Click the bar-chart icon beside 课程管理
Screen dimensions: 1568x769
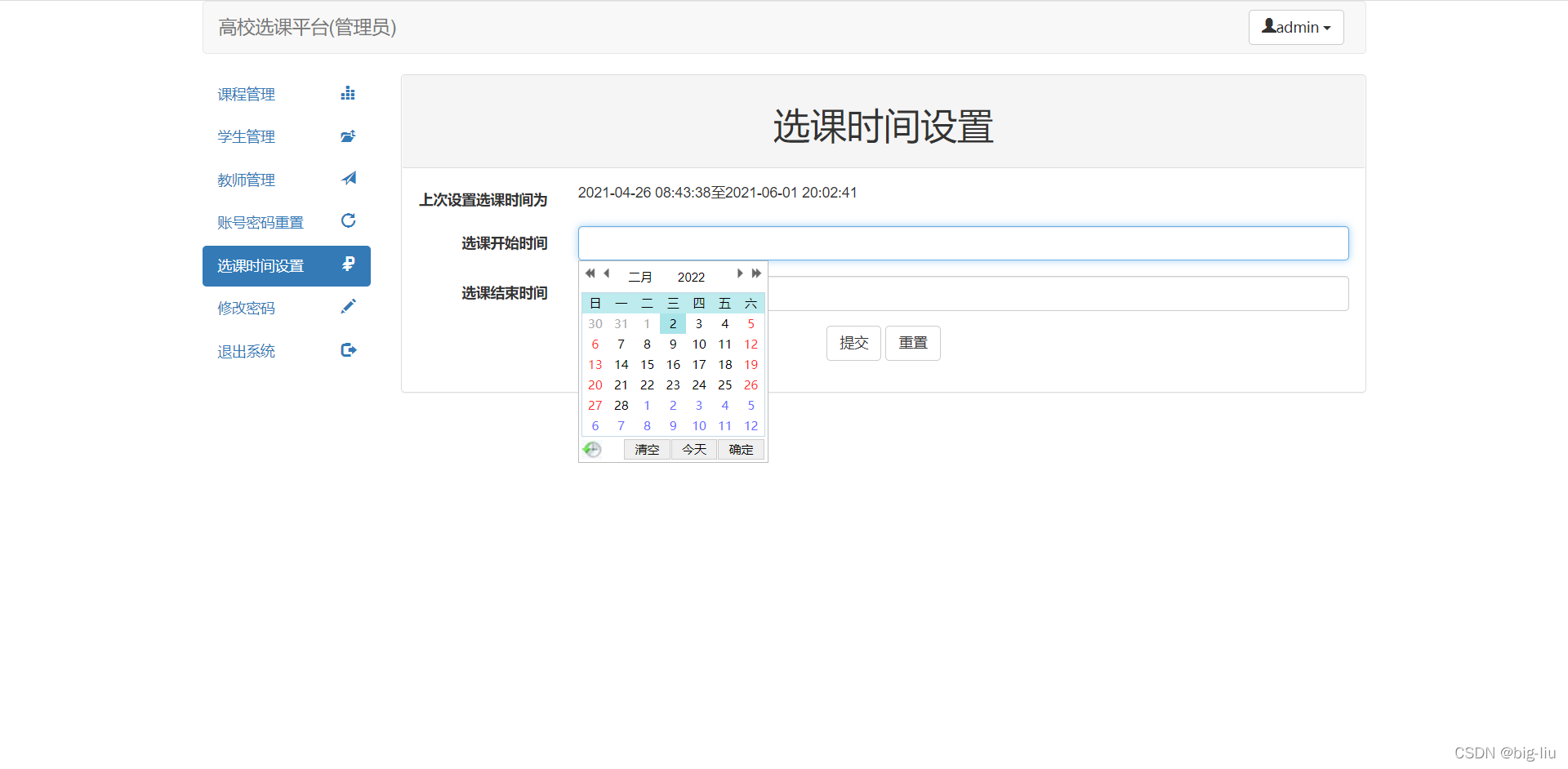pyautogui.click(x=348, y=93)
